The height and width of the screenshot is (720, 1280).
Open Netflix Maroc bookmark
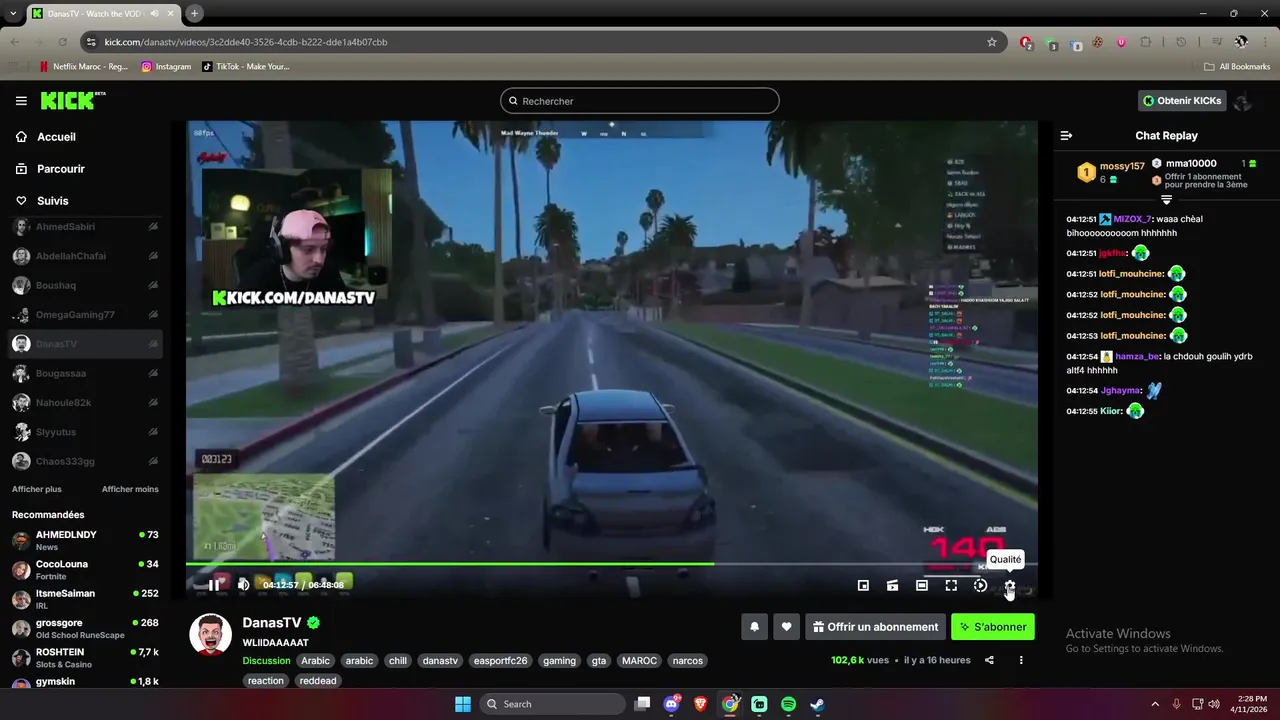click(x=83, y=67)
